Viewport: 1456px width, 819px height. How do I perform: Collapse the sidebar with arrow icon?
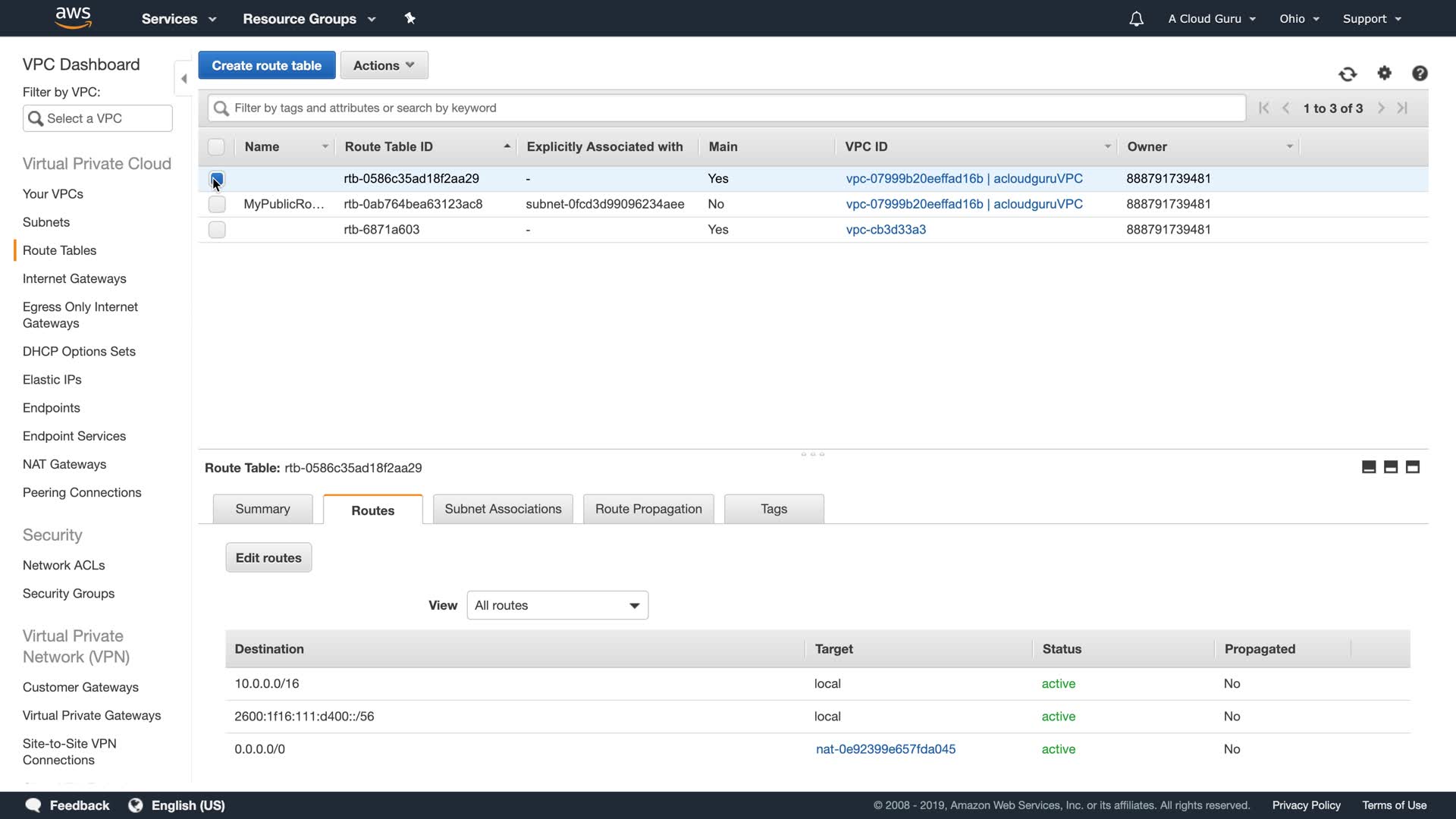(184, 78)
